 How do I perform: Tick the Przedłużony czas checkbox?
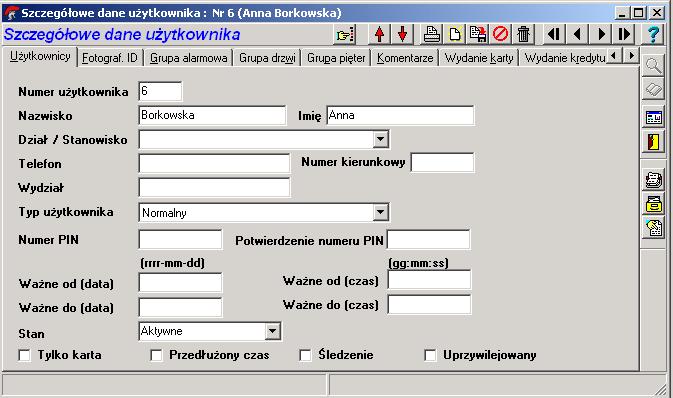coord(156,355)
